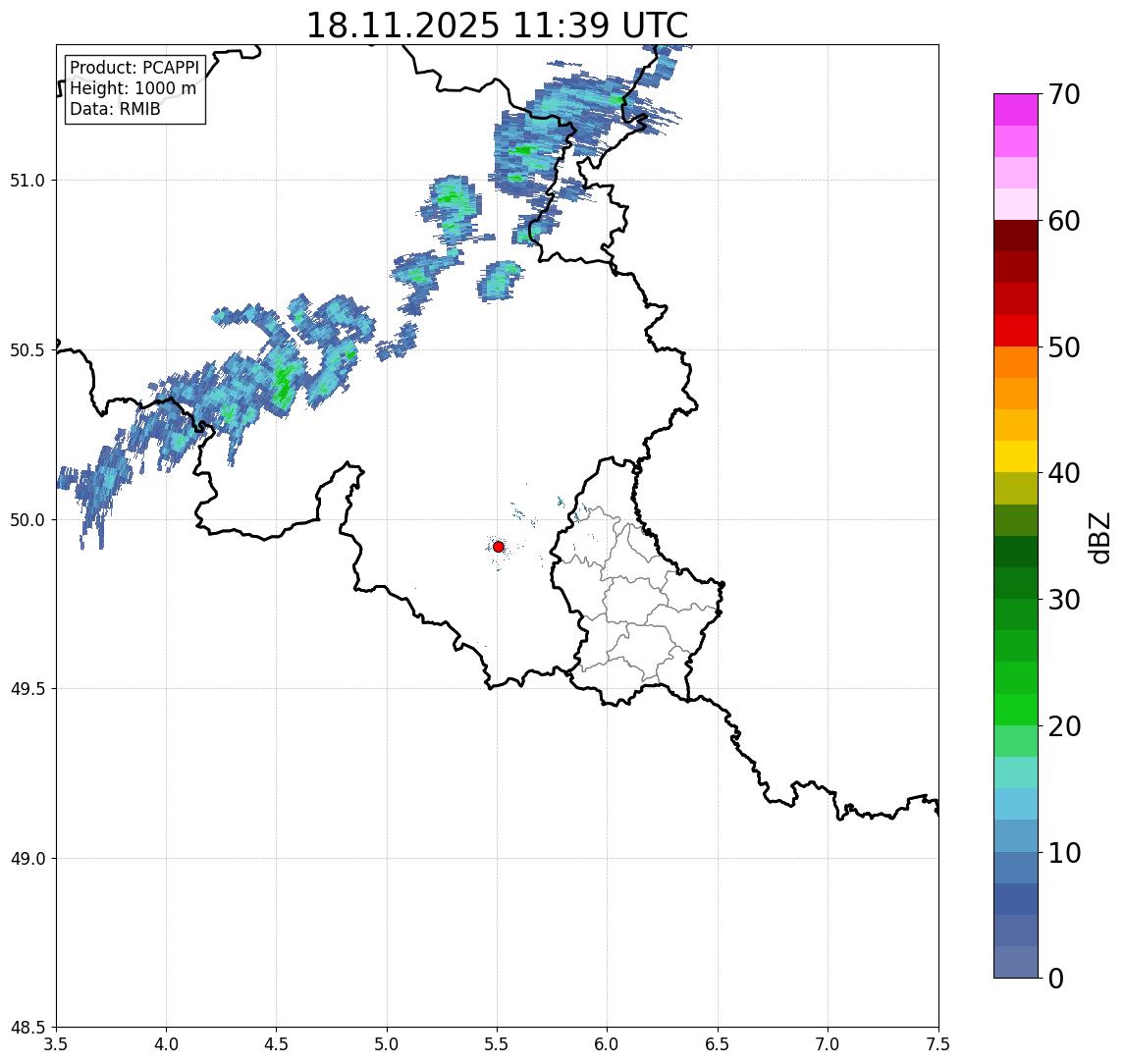Click the longitude axis label 5.5
The image size is (1124, 1064).
[497, 1044]
